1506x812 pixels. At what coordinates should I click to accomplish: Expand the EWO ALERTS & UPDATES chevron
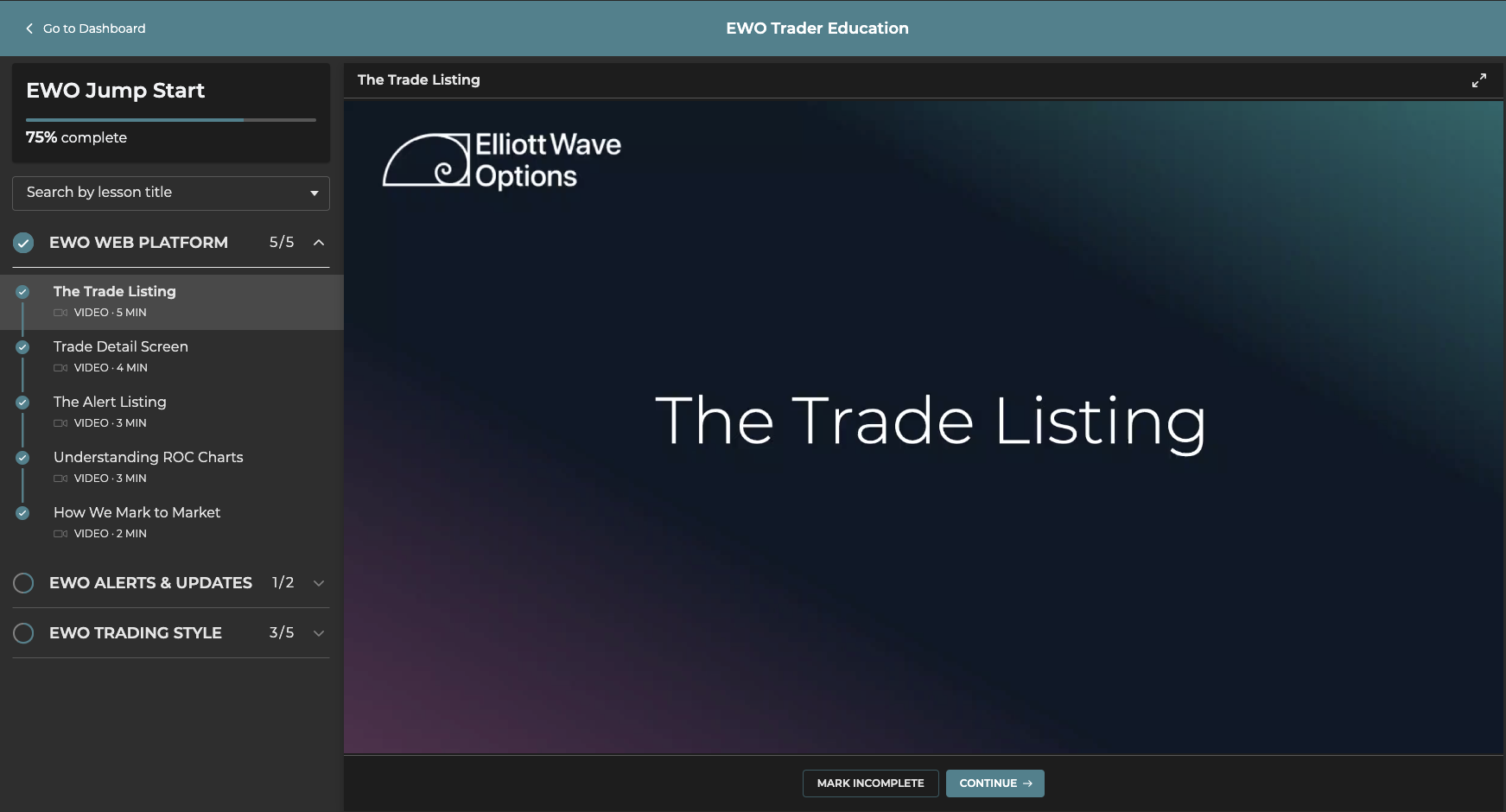pyautogui.click(x=319, y=583)
